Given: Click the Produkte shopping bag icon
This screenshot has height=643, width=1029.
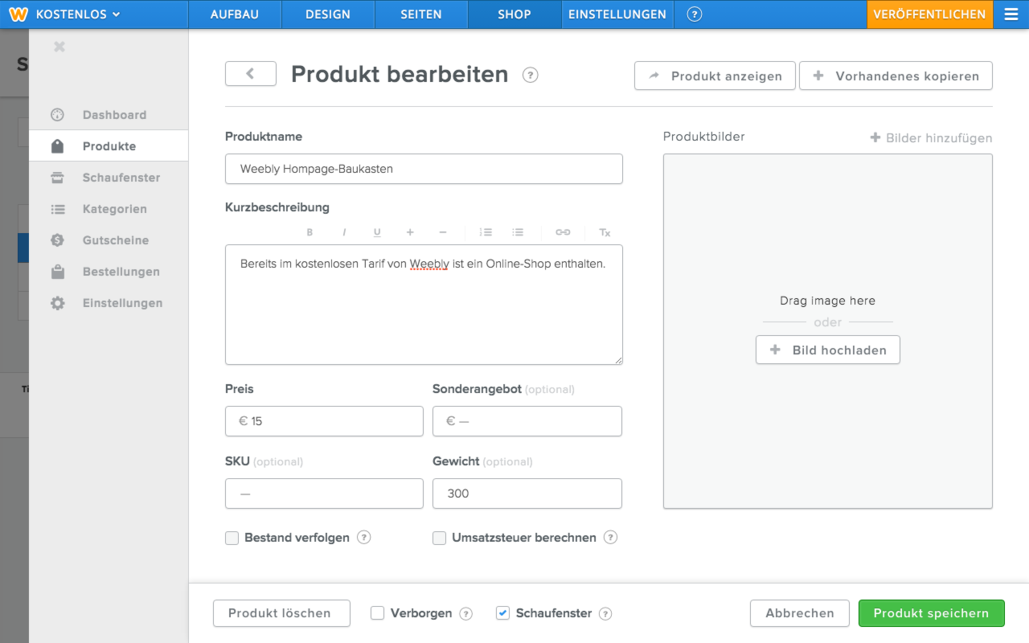Looking at the screenshot, I should point(58,146).
